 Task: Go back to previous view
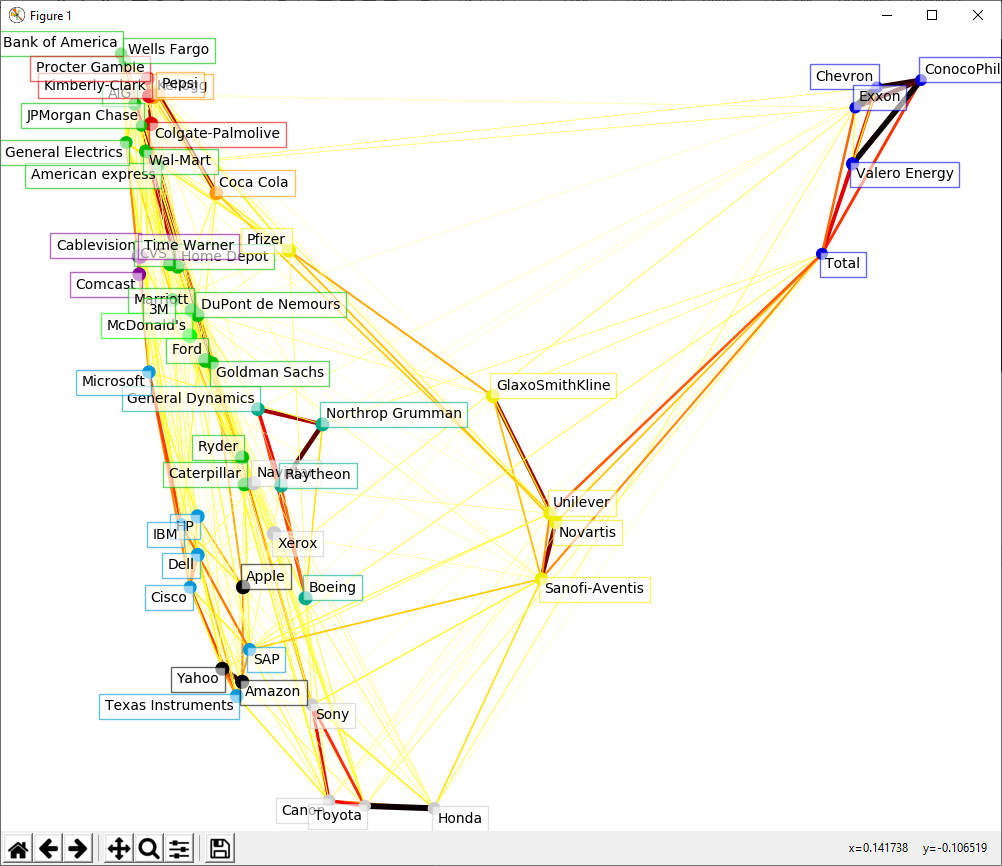click(49, 849)
